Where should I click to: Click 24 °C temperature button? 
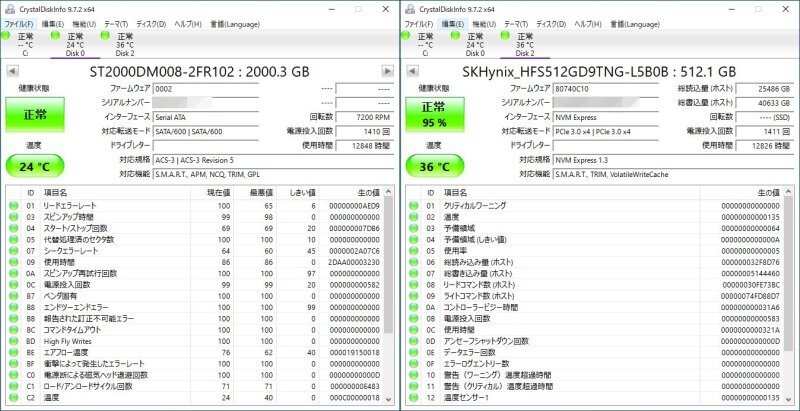(35, 166)
